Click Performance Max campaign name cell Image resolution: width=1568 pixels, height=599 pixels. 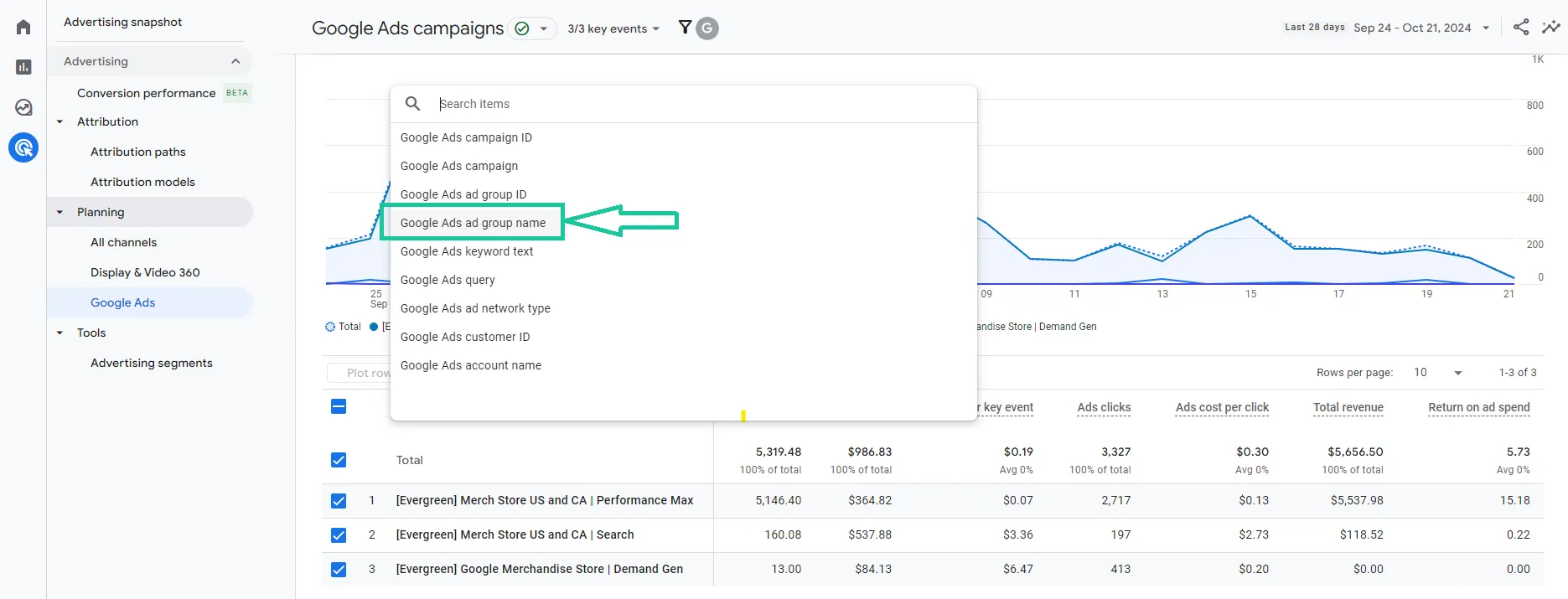(544, 500)
